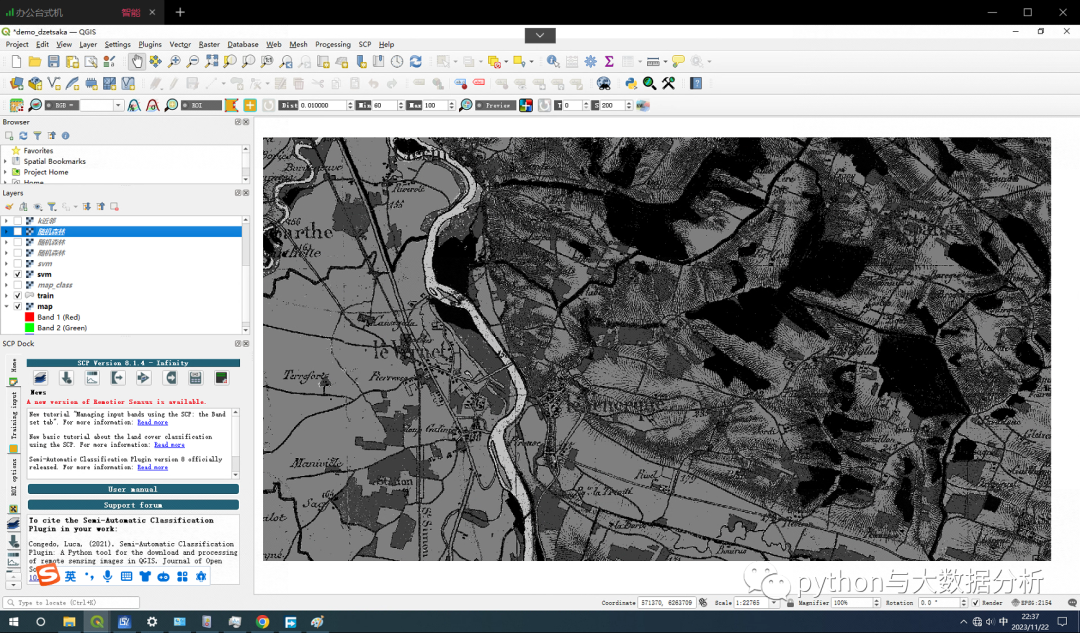Click the Support forum button
The height and width of the screenshot is (633, 1080).
pyautogui.click(x=133, y=505)
